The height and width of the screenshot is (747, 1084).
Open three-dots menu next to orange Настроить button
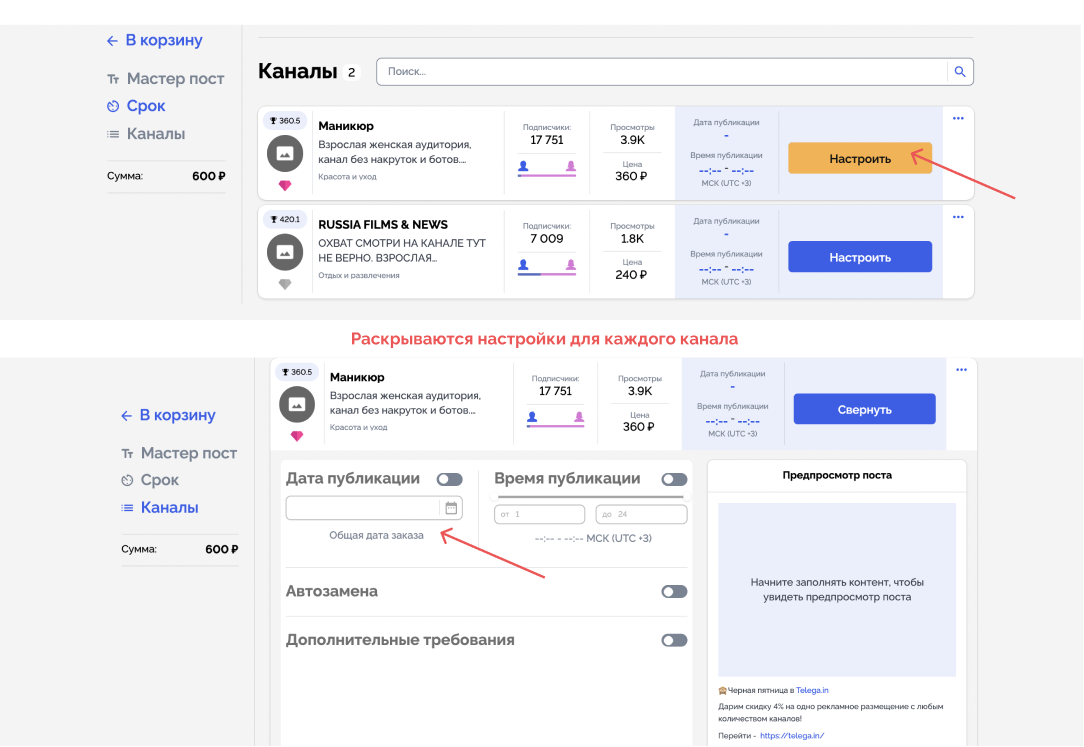pos(958,118)
